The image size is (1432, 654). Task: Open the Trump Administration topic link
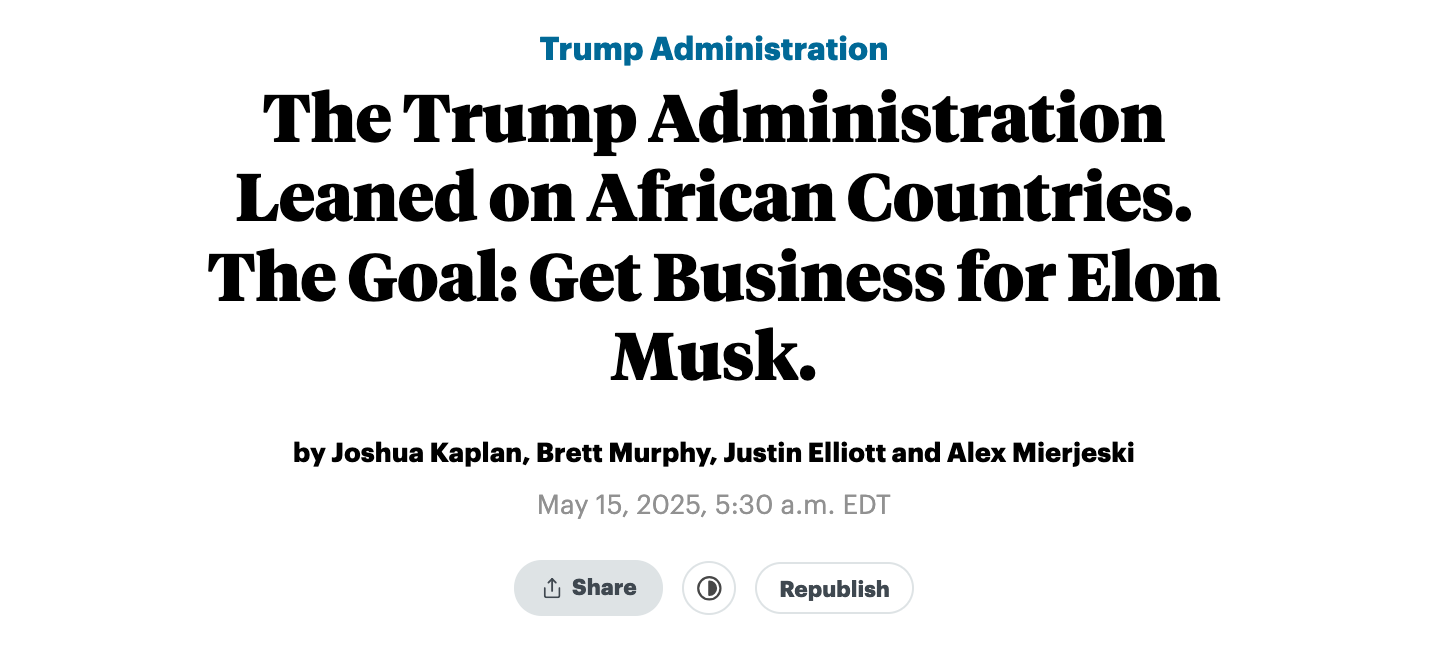click(714, 48)
